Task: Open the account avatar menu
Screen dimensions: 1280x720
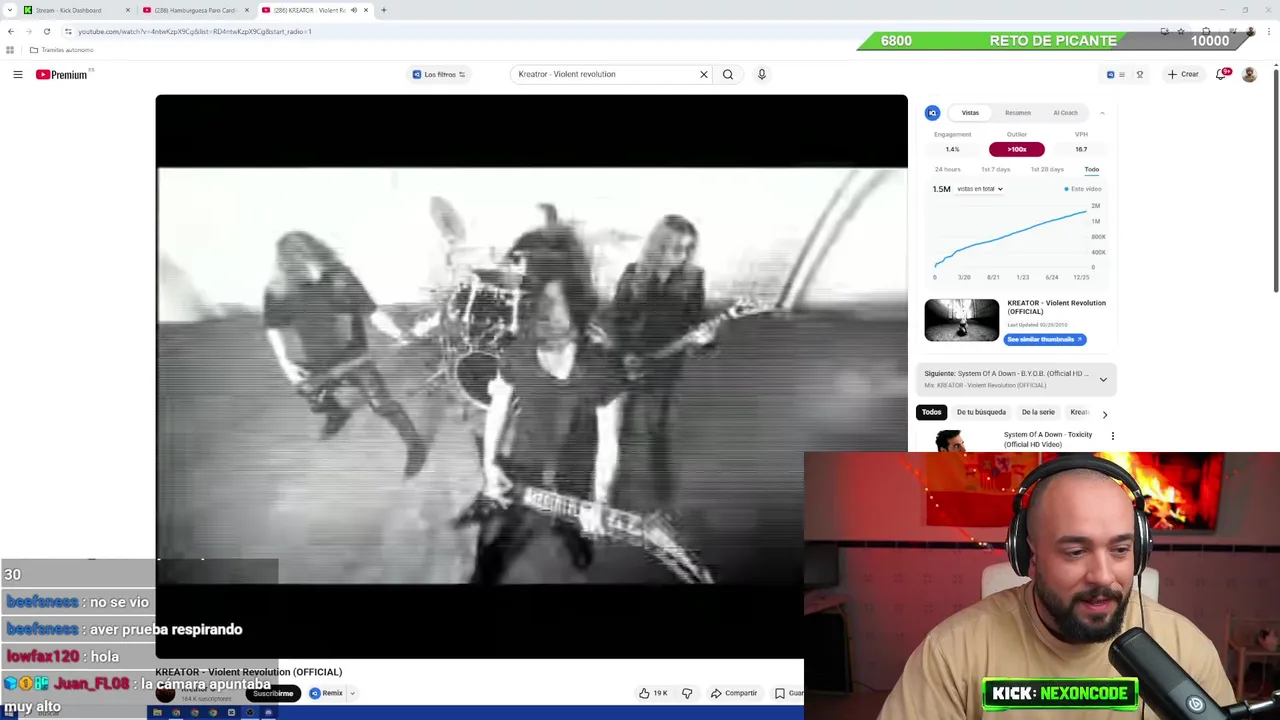Action: (1249, 74)
